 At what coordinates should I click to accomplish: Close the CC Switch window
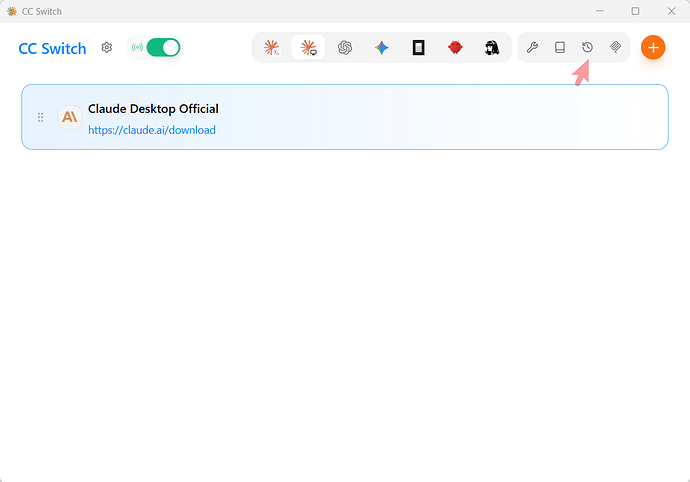click(671, 11)
